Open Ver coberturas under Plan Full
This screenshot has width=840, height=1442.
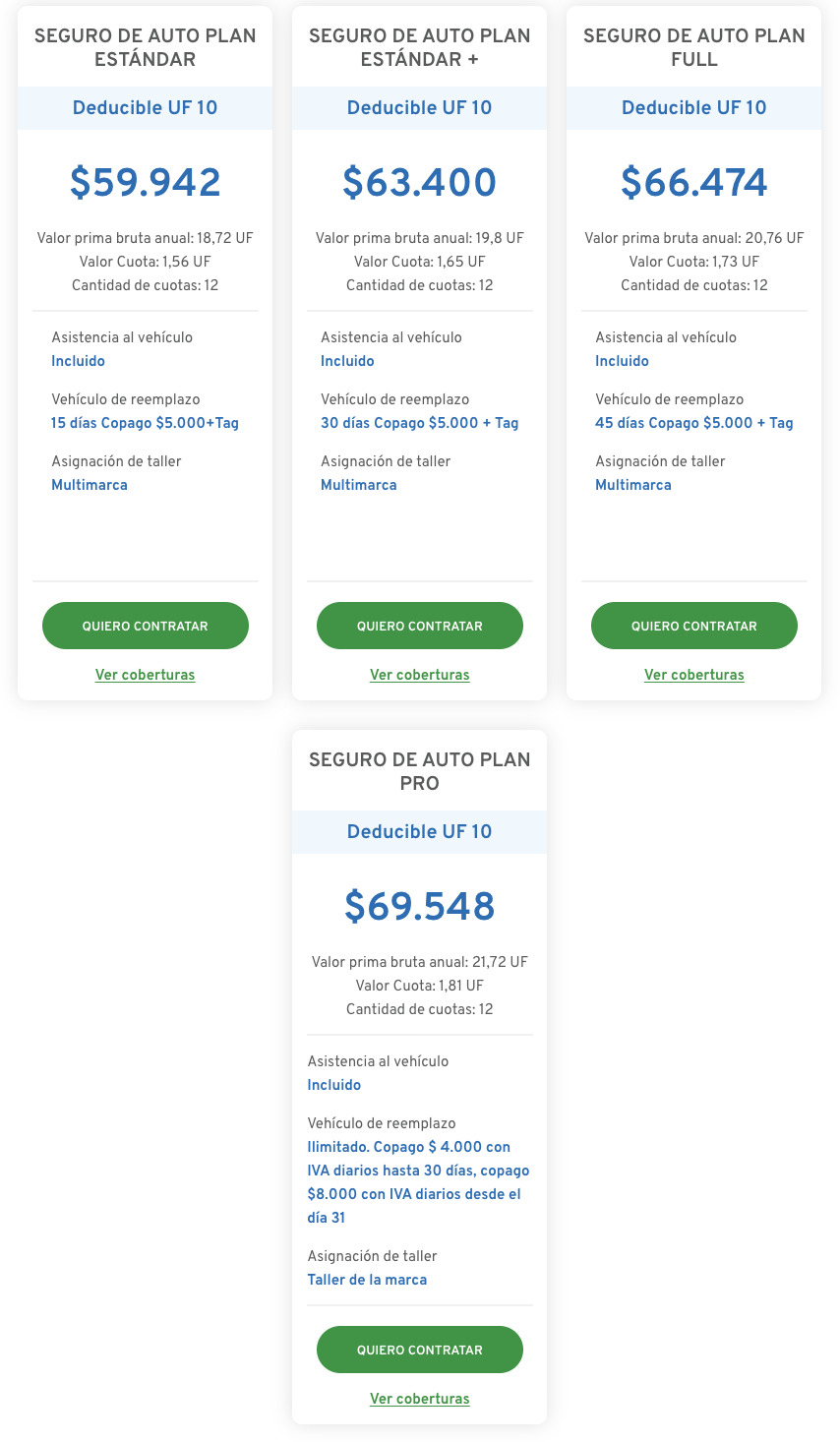click(693, 675)
